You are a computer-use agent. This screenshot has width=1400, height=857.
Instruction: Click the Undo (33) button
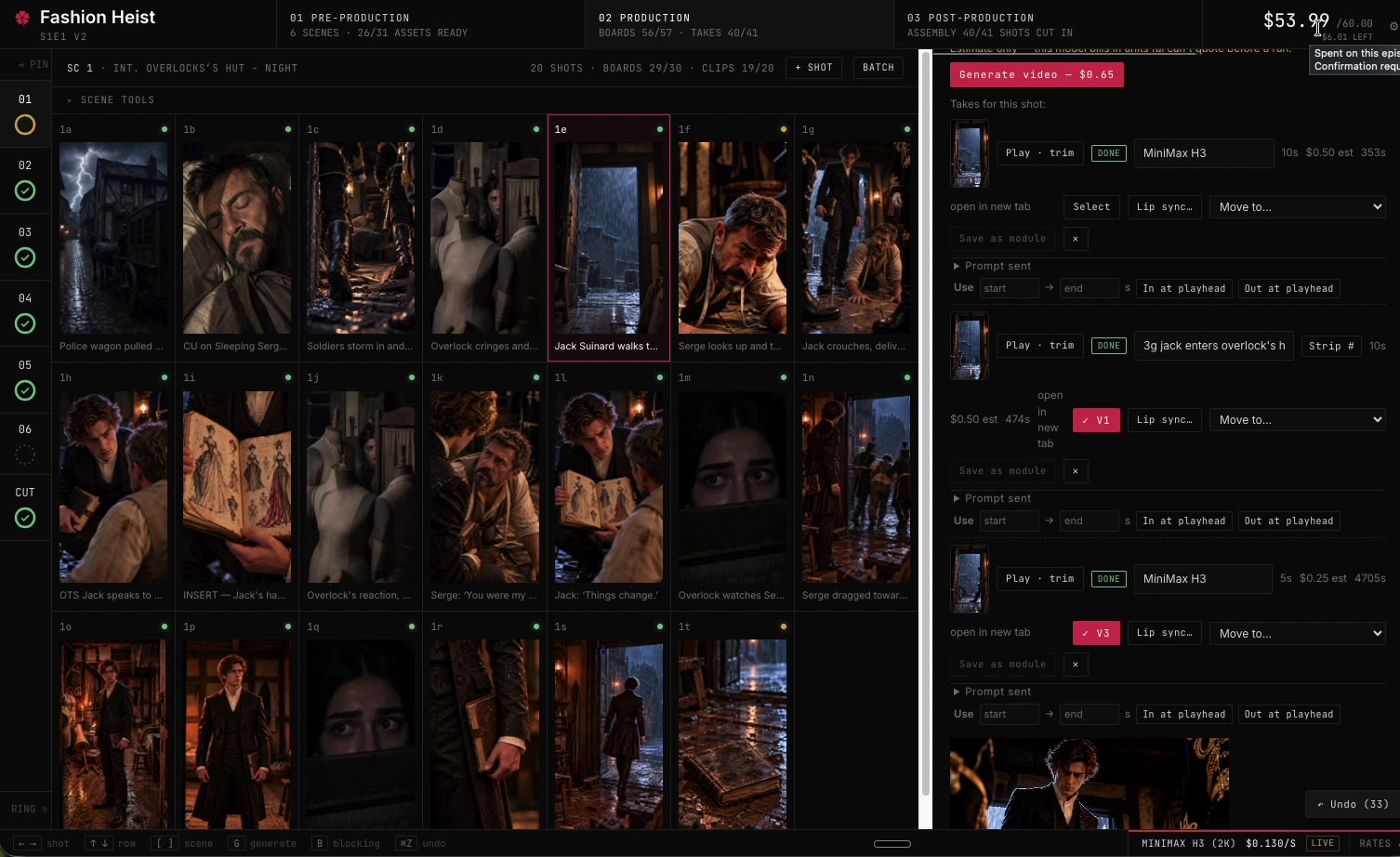(x=1352, y=804)
